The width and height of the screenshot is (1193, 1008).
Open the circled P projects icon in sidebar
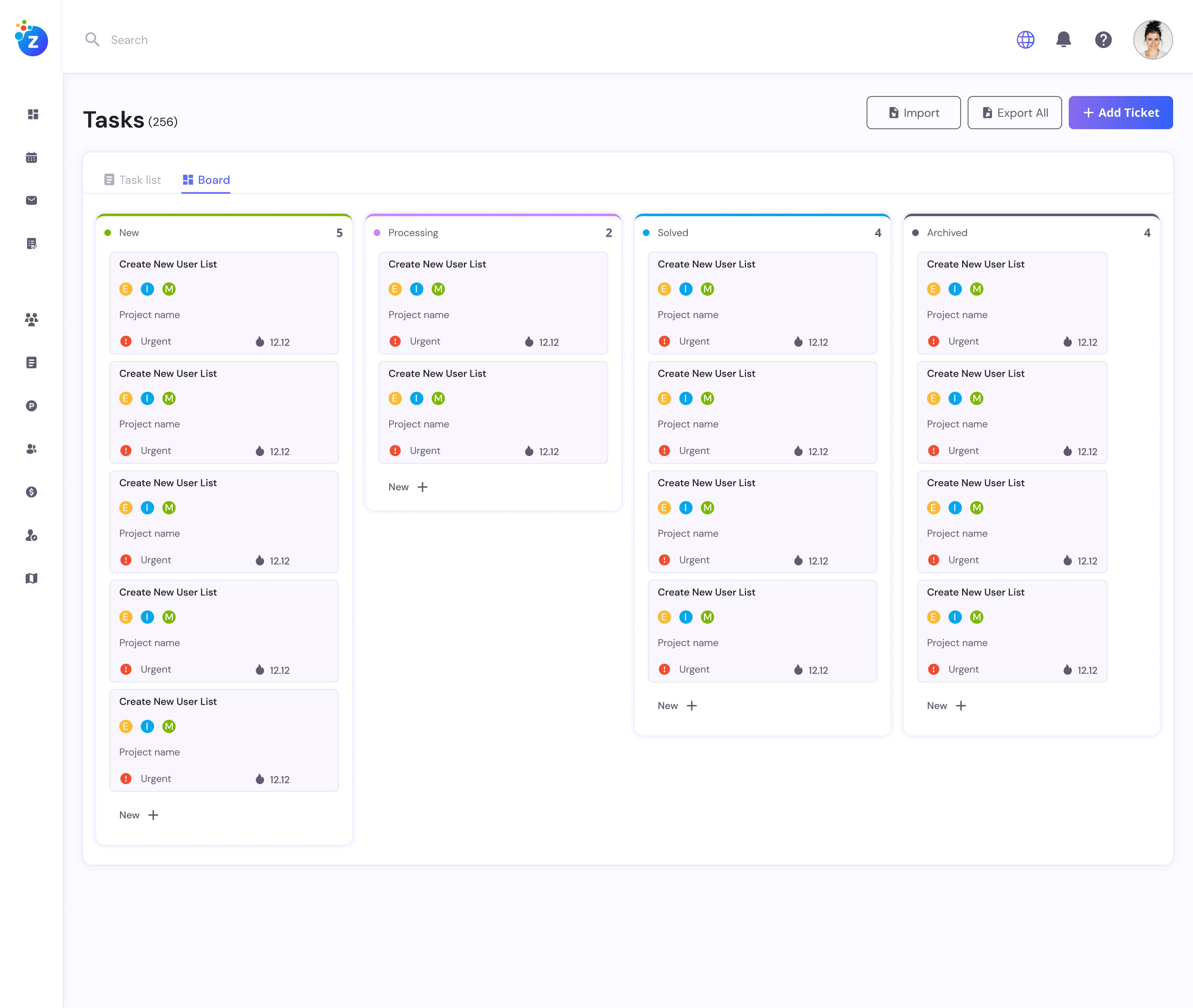[31, 406]
